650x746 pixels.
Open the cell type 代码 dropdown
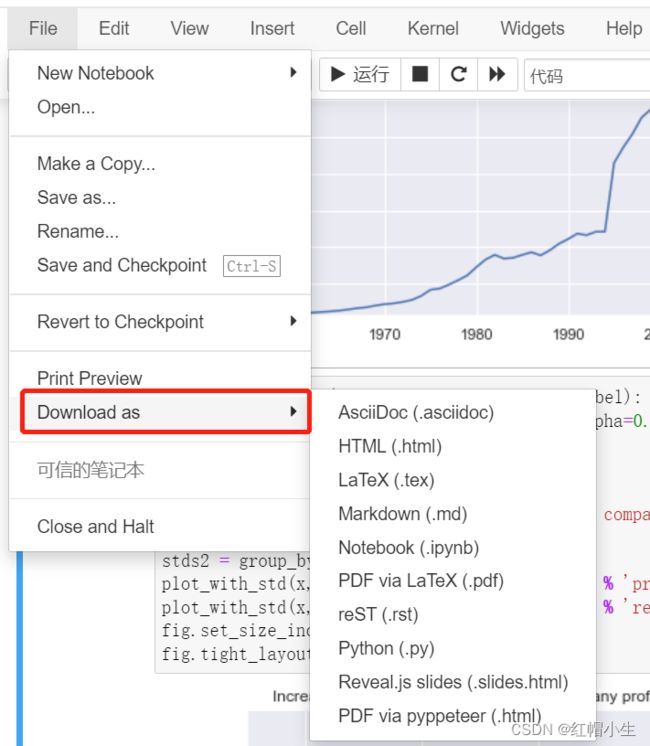(x=587, y=75)
